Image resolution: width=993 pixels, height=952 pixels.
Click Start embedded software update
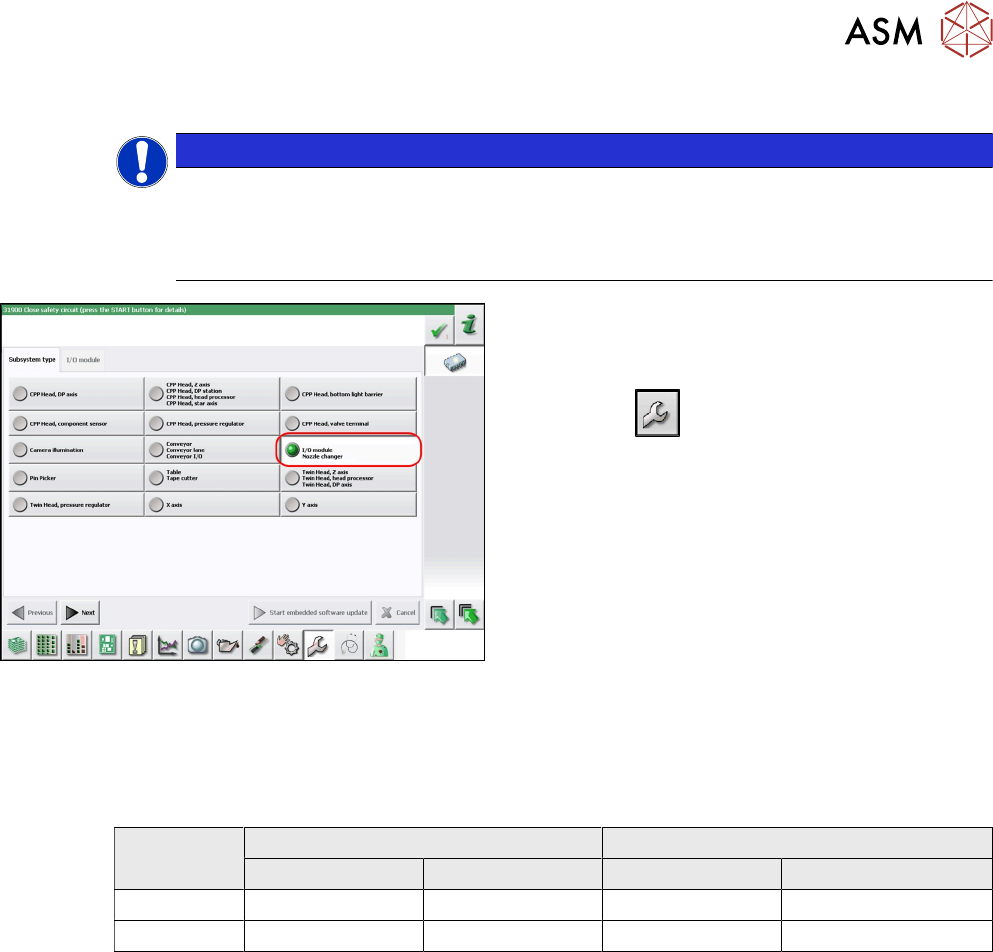[310, 612]
